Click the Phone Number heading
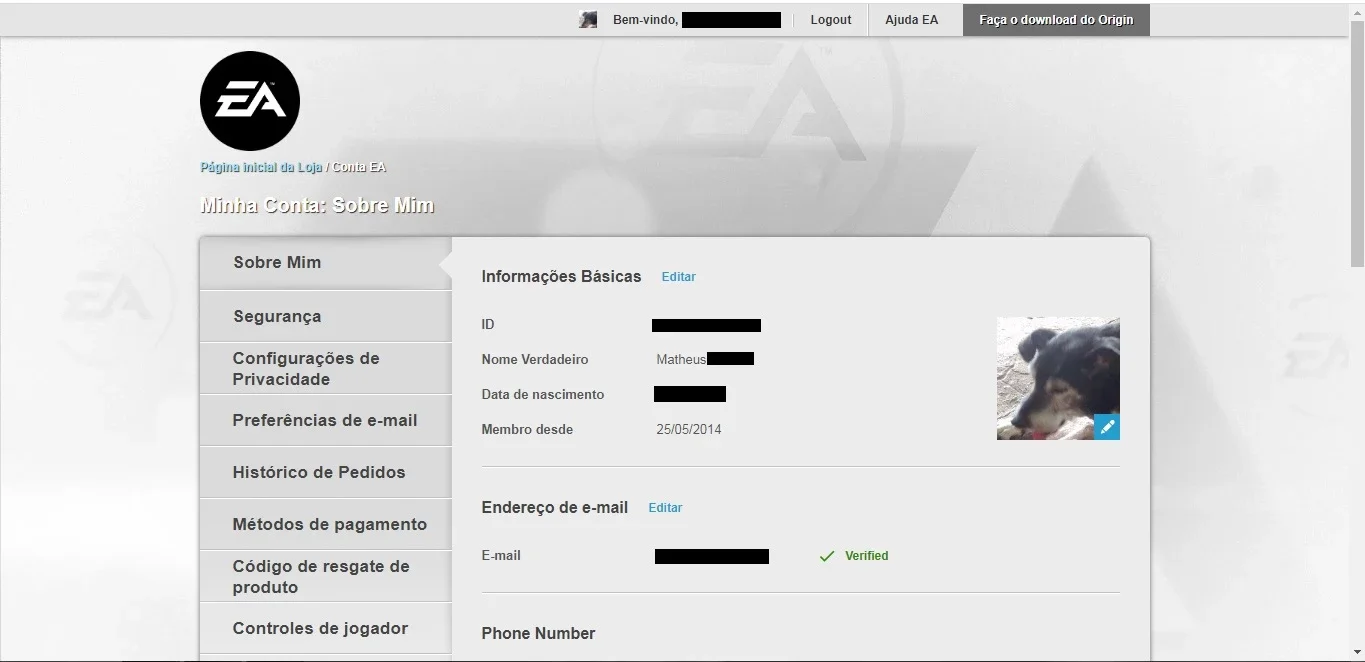 coord(538,634)
